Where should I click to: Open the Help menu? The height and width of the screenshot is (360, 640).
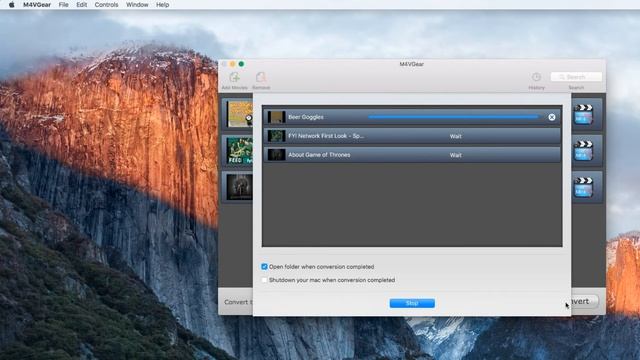pyautogui.click(x=162, y=5)
